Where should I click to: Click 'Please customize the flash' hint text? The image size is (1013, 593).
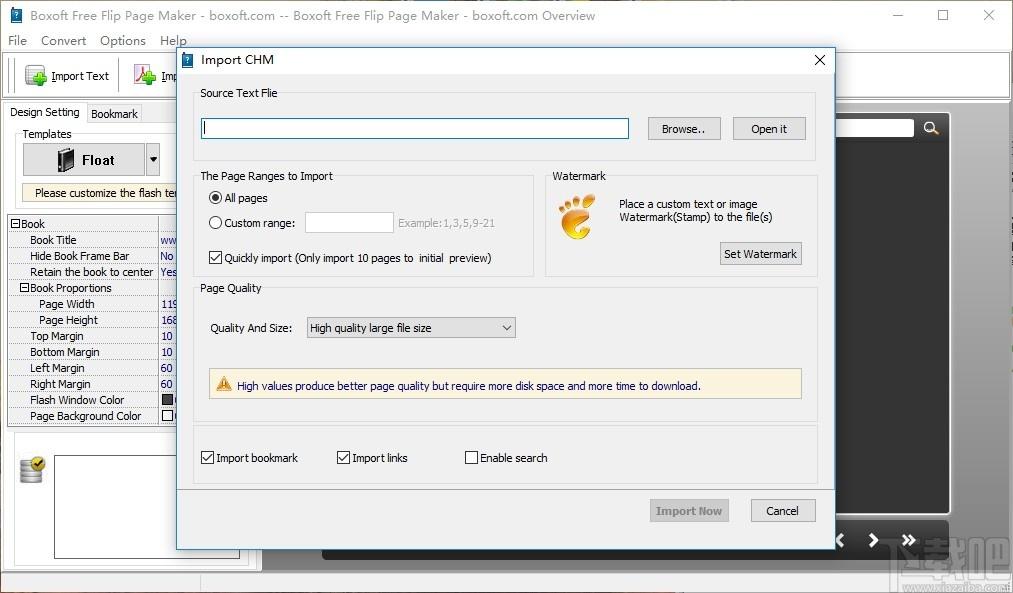point(105,193)
